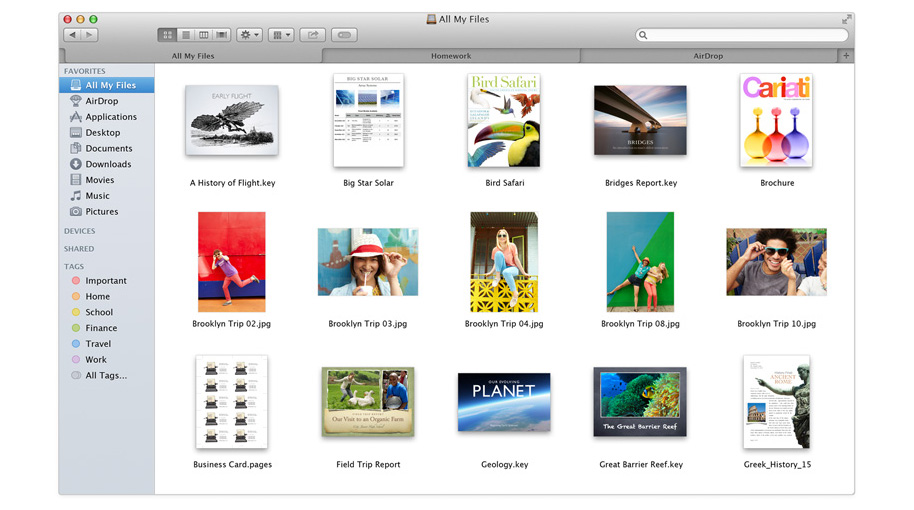Screen dimensions: 914x510
Task: Select icon view toggle button
Action: pyautogui.click(x=167, y=35)
